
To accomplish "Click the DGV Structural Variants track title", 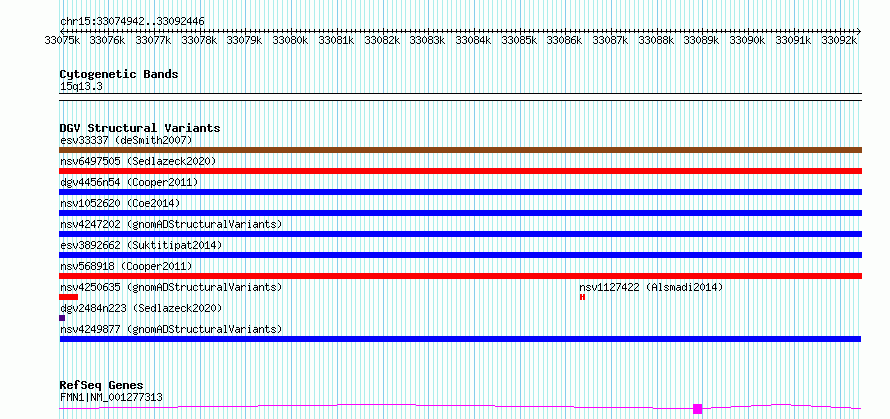I will [140, 128].
